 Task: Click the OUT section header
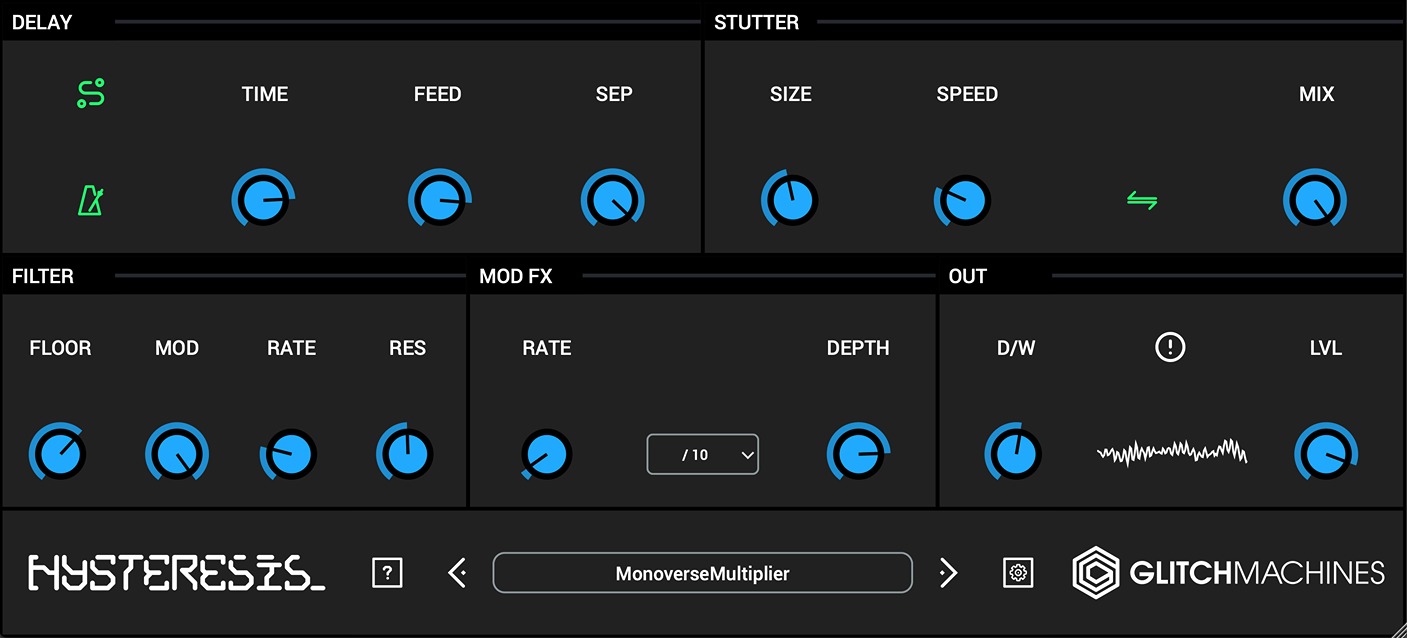tap(968, 276)
